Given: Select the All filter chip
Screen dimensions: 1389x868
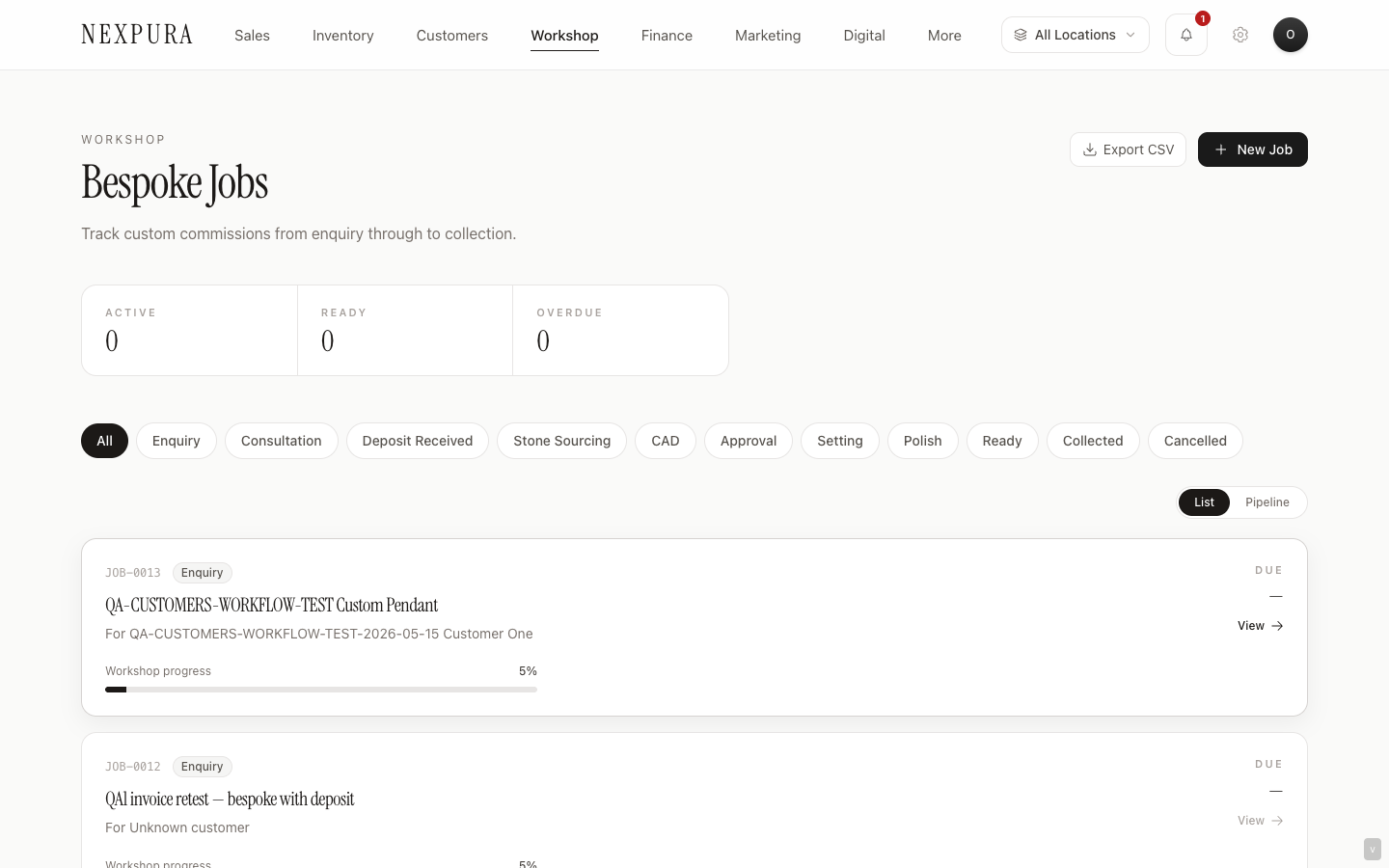Looking at the screenshot, I should tap(104, 441).
